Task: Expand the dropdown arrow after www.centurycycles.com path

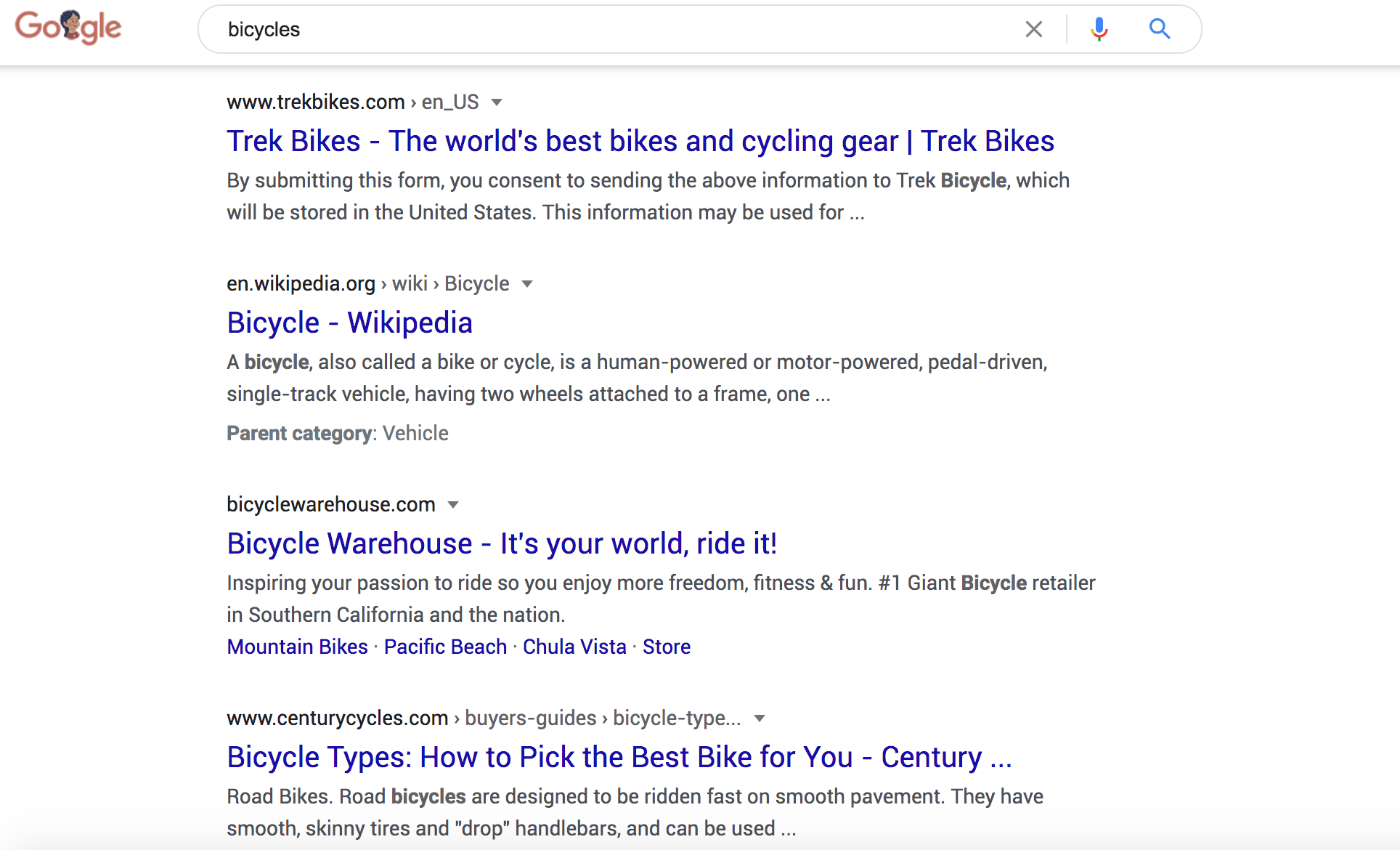Action: (x=760, y=719)
